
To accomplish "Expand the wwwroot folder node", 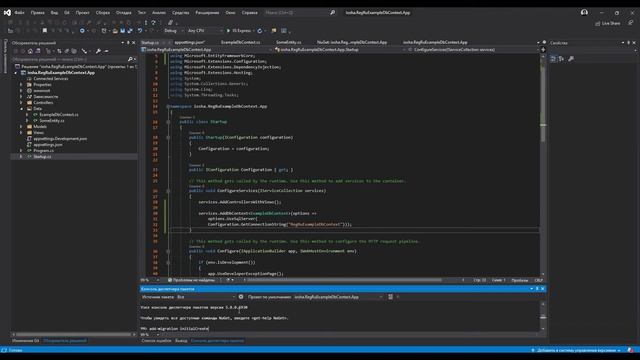I will [21, 91].
